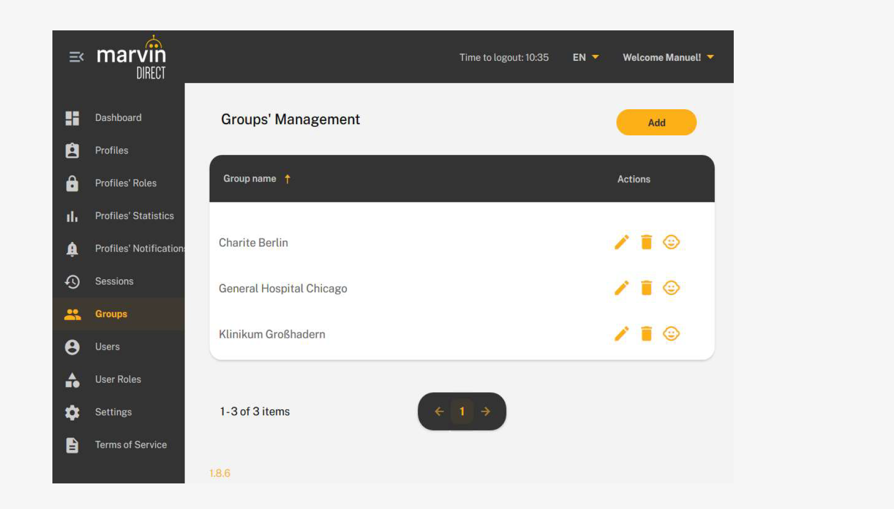
Task: Go to next page with right arrow
Action: click(x=486, y=412)
